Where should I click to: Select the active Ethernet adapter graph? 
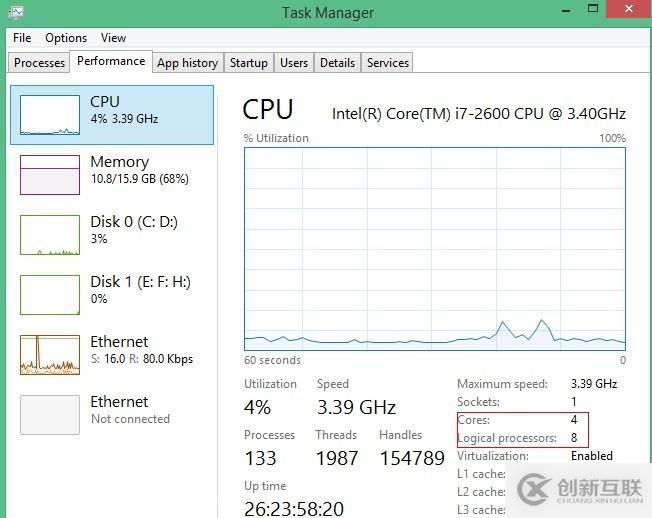pos(50,355)
